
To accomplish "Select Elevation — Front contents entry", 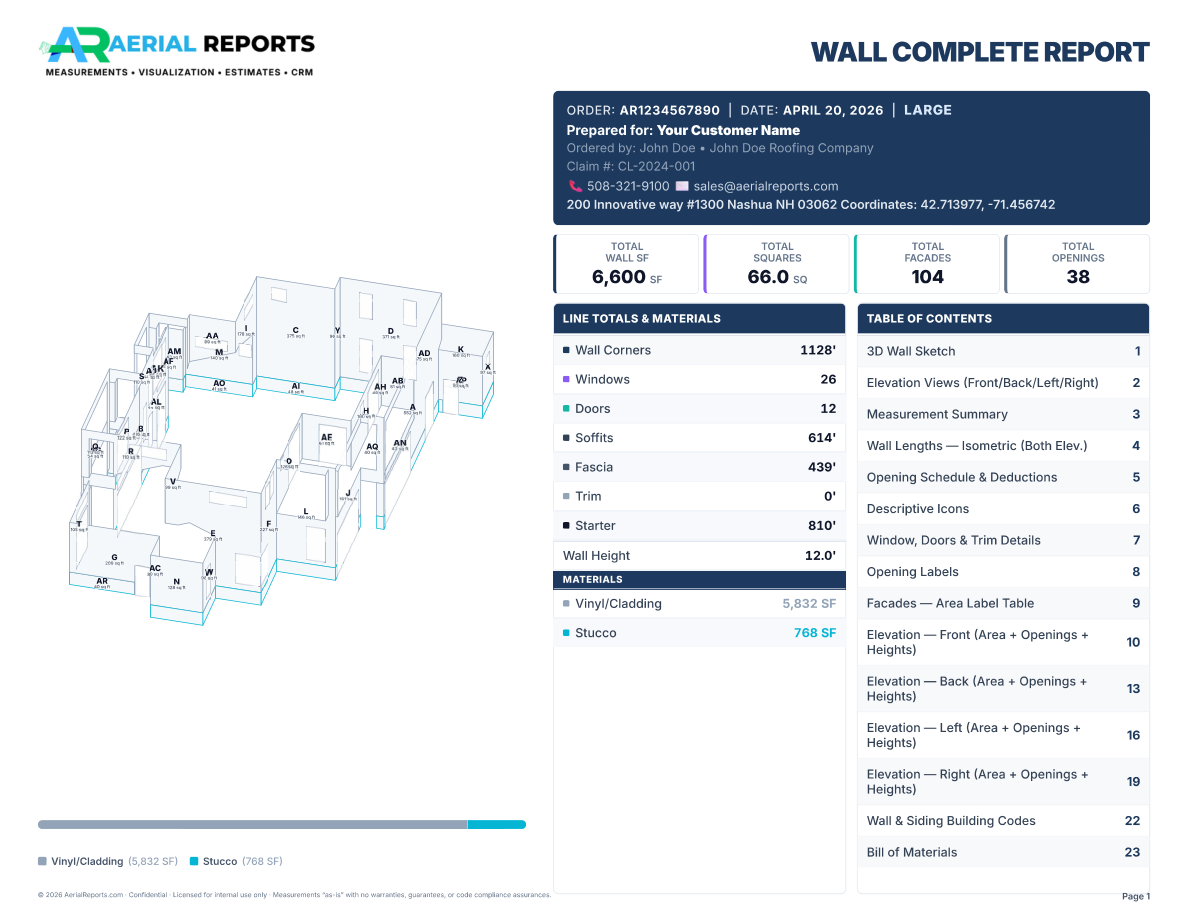I will (x=1003, y=642).
